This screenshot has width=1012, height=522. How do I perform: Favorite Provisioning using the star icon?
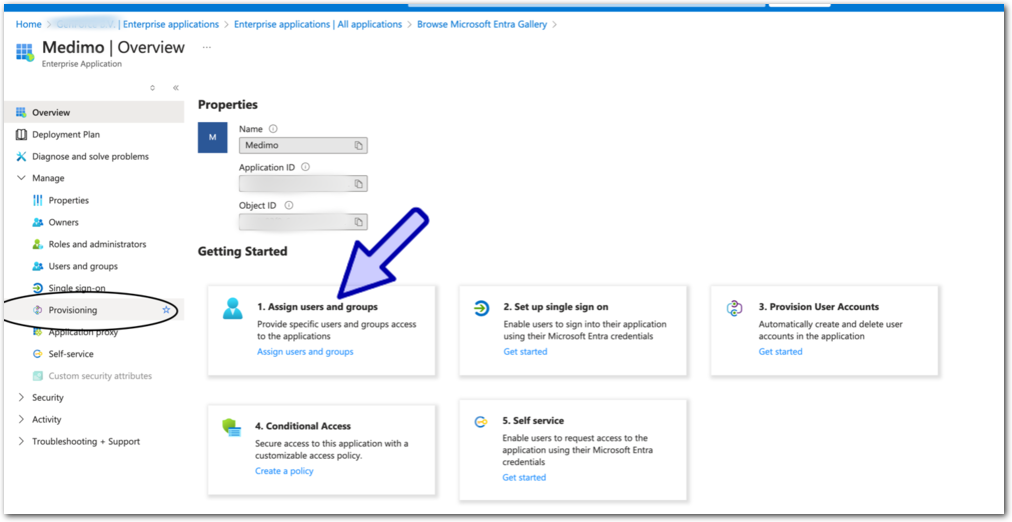166,310
